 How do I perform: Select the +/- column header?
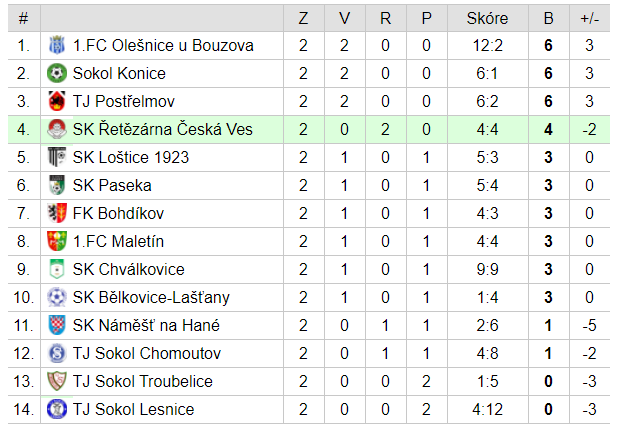click(589, 18)
